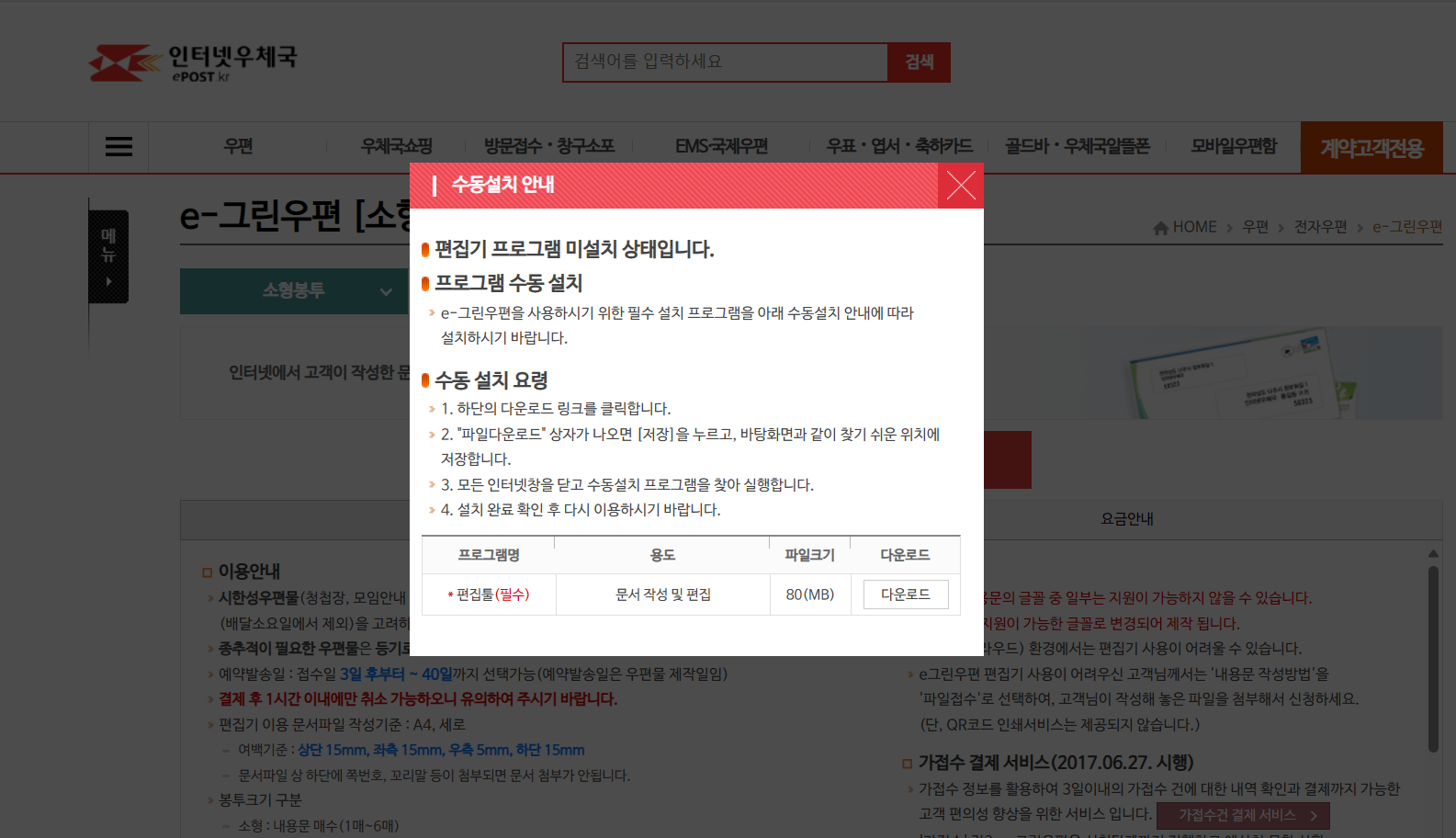The image size is (1456, 838).
Task: Click the 문서 작성 및 편집 cell
Action: tap(663, 595)
